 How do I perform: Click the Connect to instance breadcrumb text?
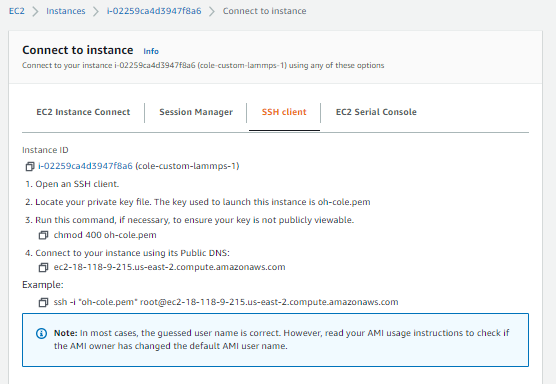point(265,11)
